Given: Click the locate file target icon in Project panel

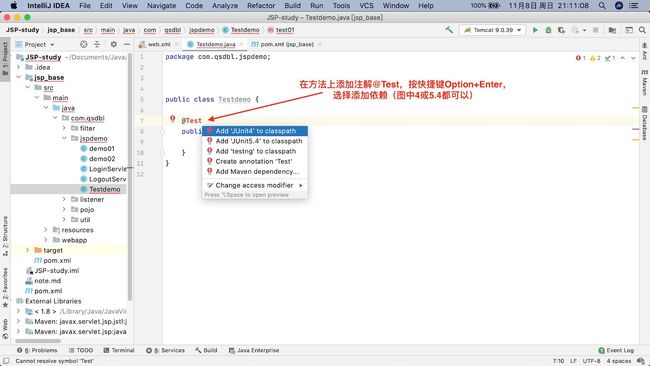Looking at the screenshot, I should point(84,44).
